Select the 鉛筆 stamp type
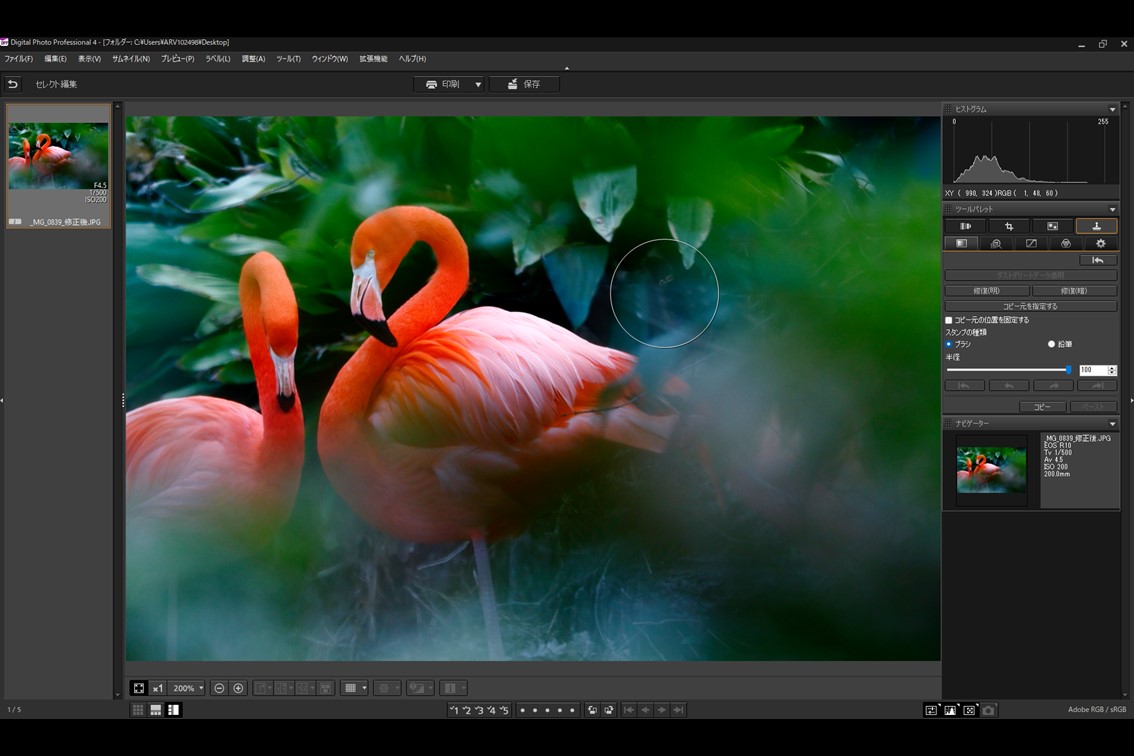1134x756 pixels. point(1051,344)
